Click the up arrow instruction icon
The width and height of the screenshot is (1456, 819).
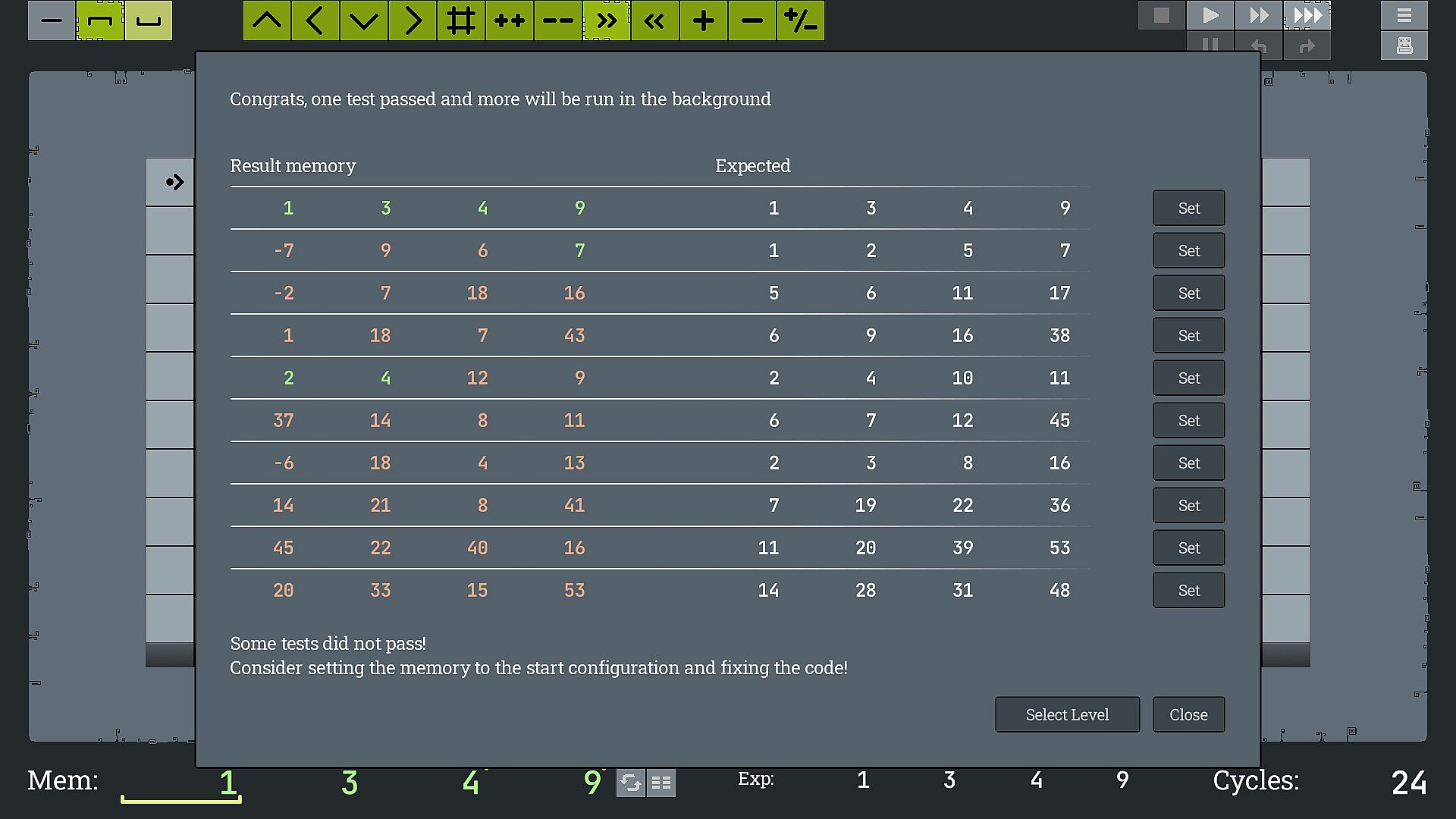coord(267,20)
